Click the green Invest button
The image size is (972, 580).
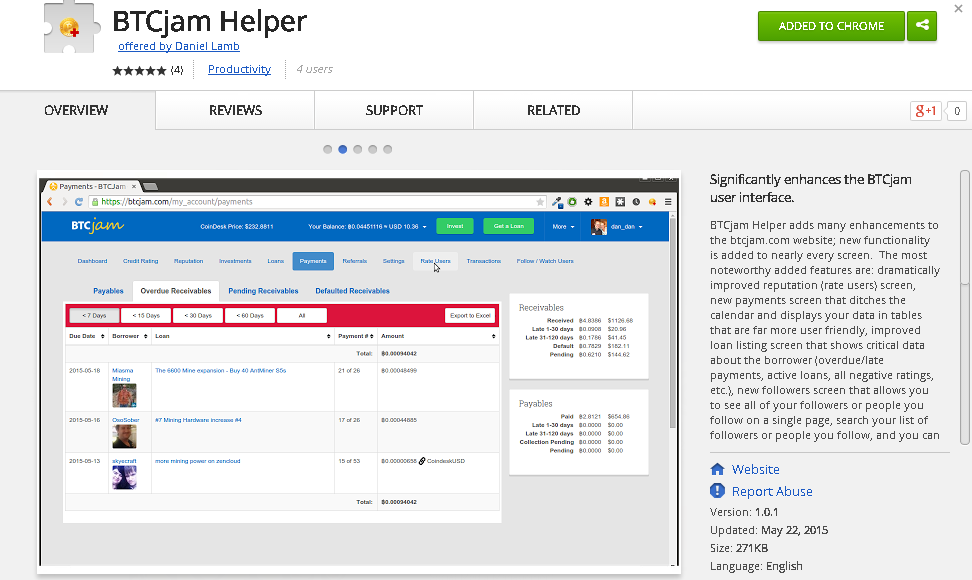pyautogui.click(x=454, y=226)
